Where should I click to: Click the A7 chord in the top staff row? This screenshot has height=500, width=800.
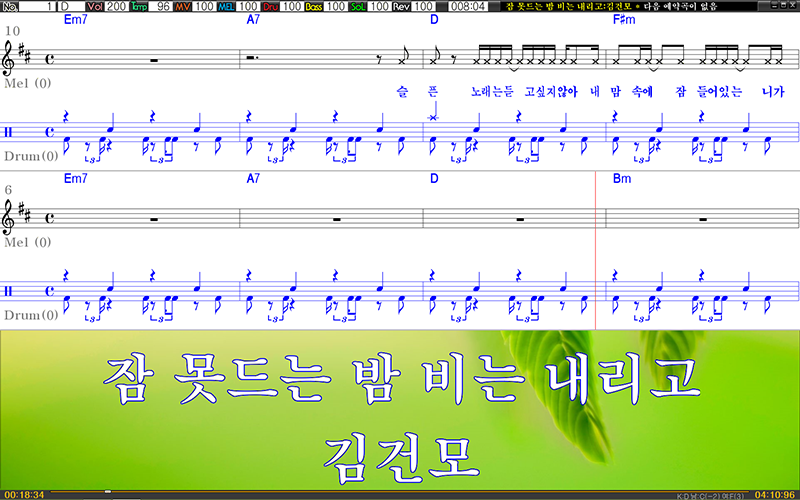coord(253,20)
